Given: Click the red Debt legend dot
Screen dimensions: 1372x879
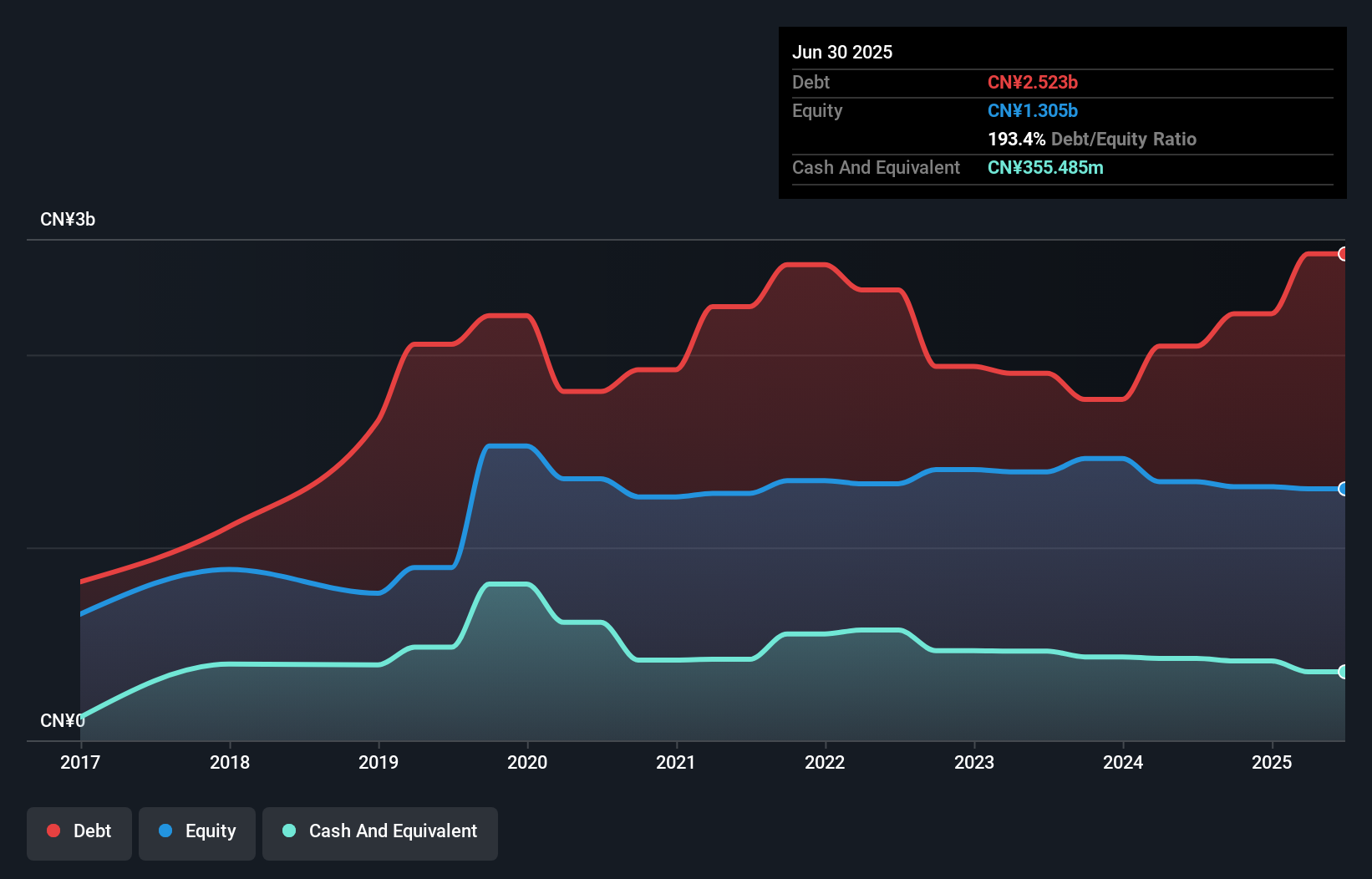Looking at the screenshot, I should pos(53,831).
